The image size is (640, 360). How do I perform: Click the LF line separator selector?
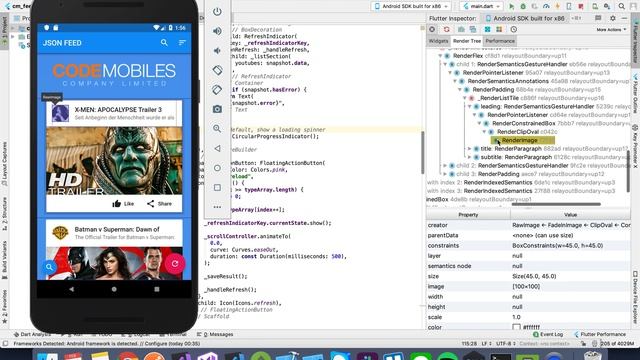tap(486, 344)
